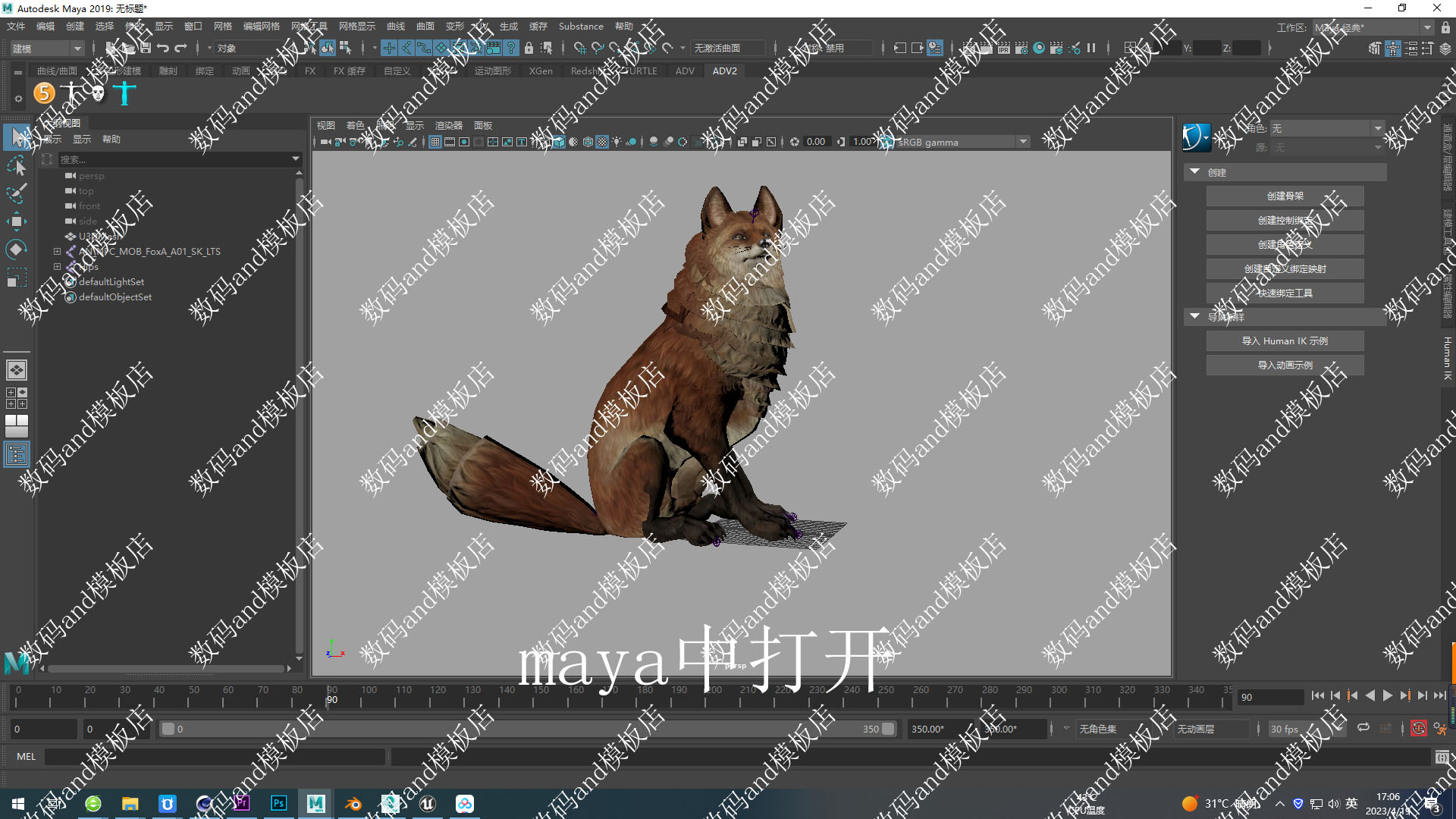
Task: Open the 文件 menu
Action: [x=16, y=26]
